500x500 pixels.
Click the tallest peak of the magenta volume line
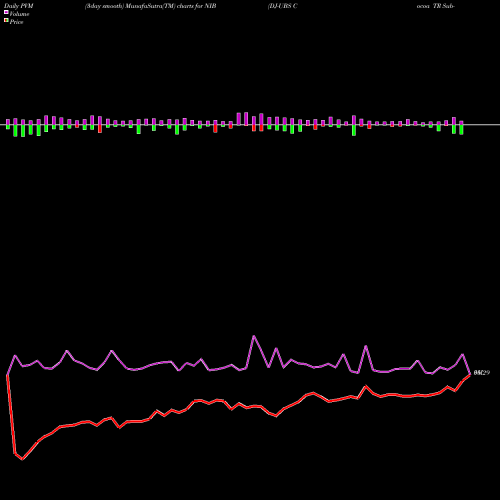(x=254, y=336)
